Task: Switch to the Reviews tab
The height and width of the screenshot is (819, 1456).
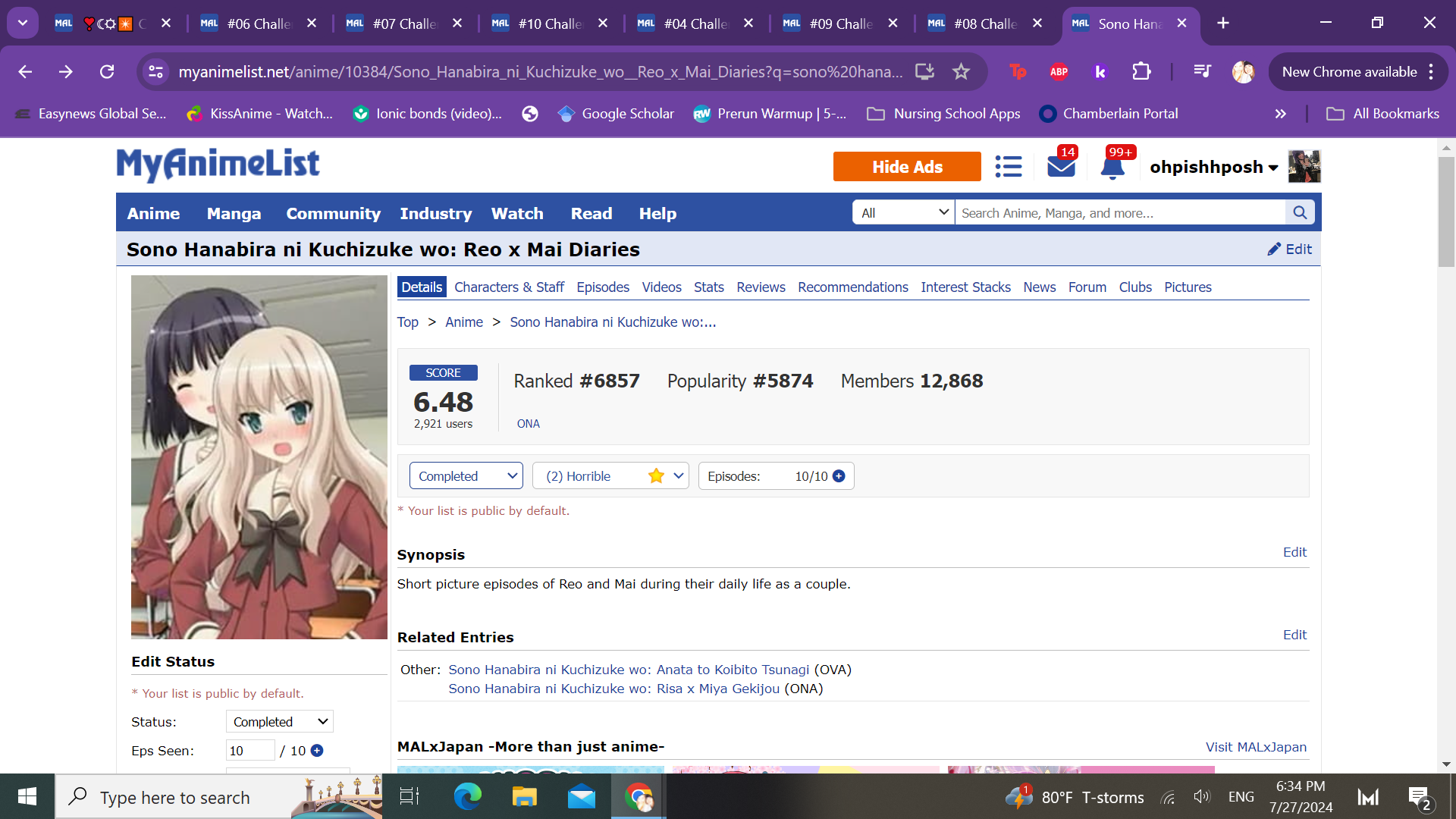Action: (x=761, y=287)
